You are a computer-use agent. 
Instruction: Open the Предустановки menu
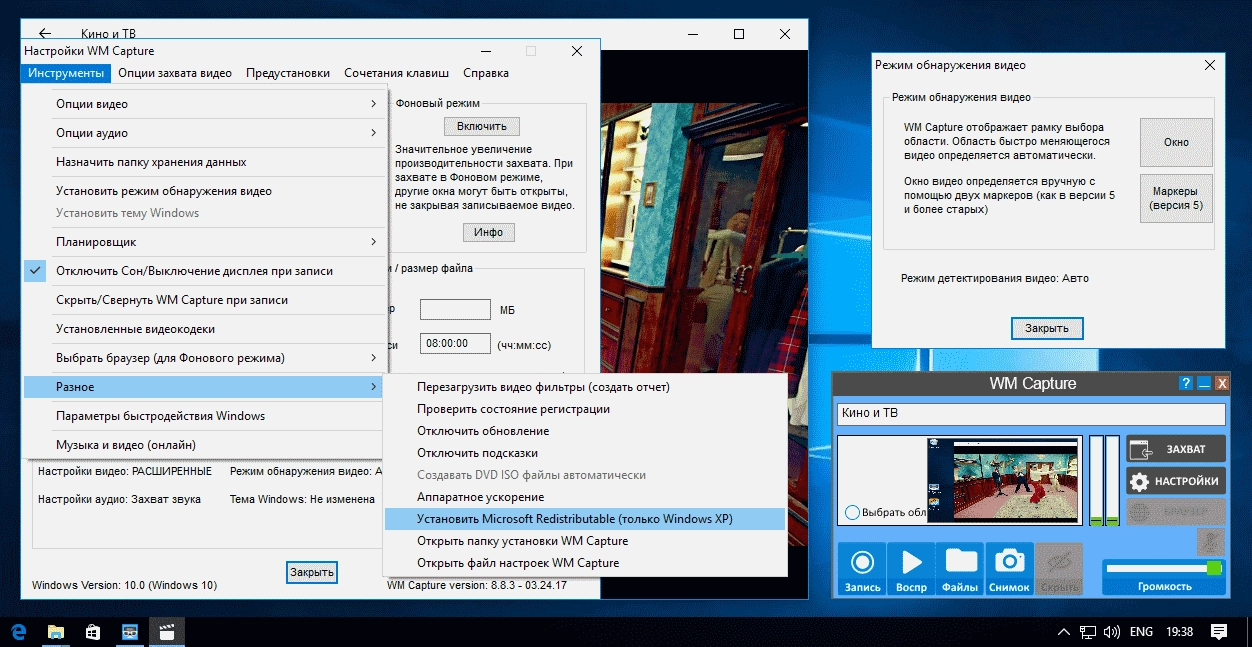pyautogui.click(x=288, y=73)
